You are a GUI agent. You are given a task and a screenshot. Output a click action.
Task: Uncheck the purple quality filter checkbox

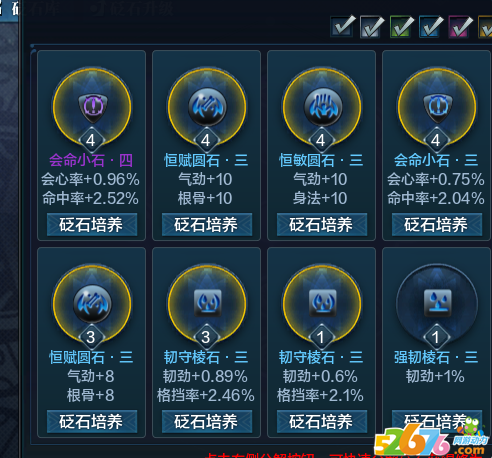[x=460, y=26]
